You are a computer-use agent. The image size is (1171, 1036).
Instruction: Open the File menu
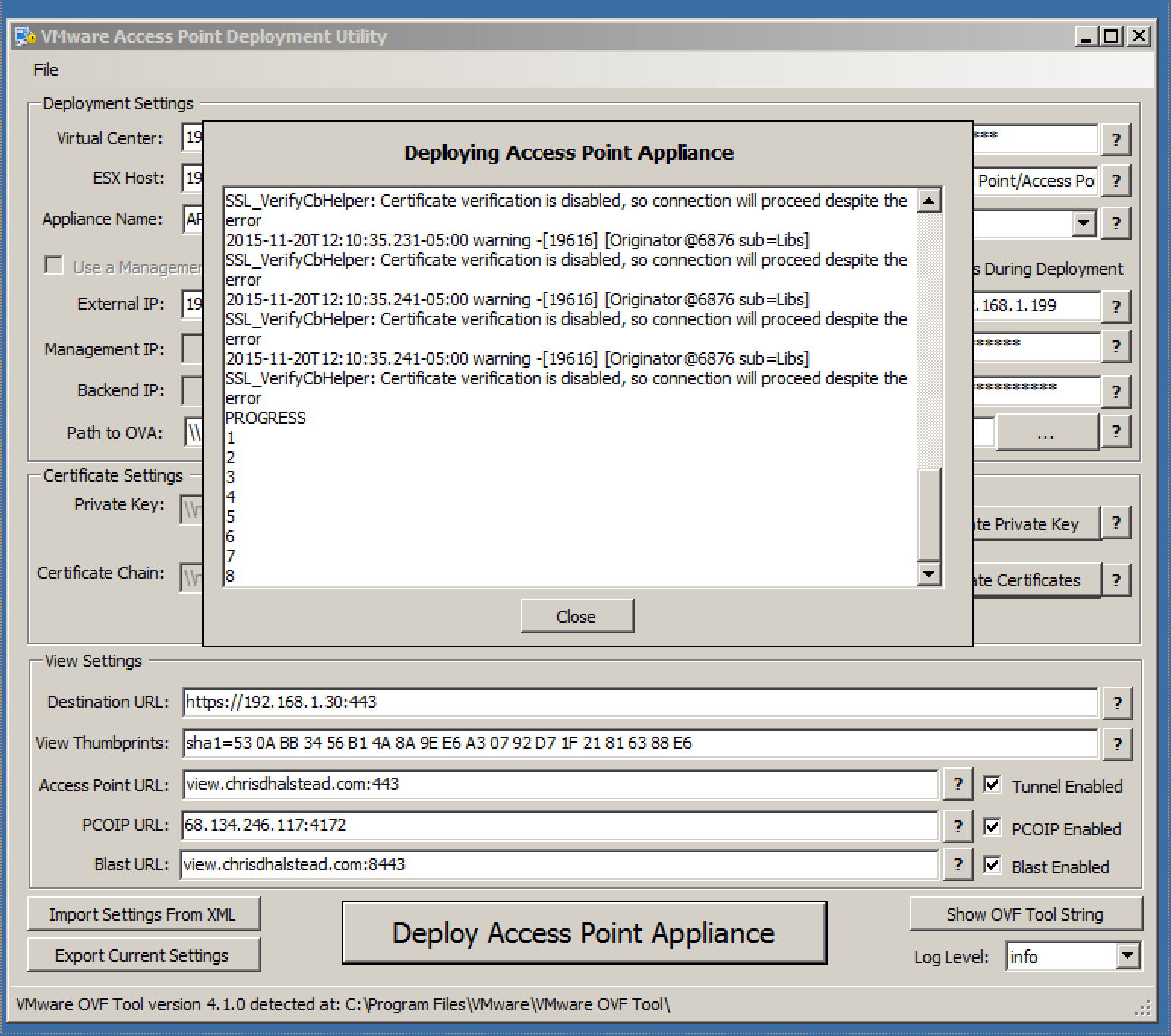coord(46,70)
